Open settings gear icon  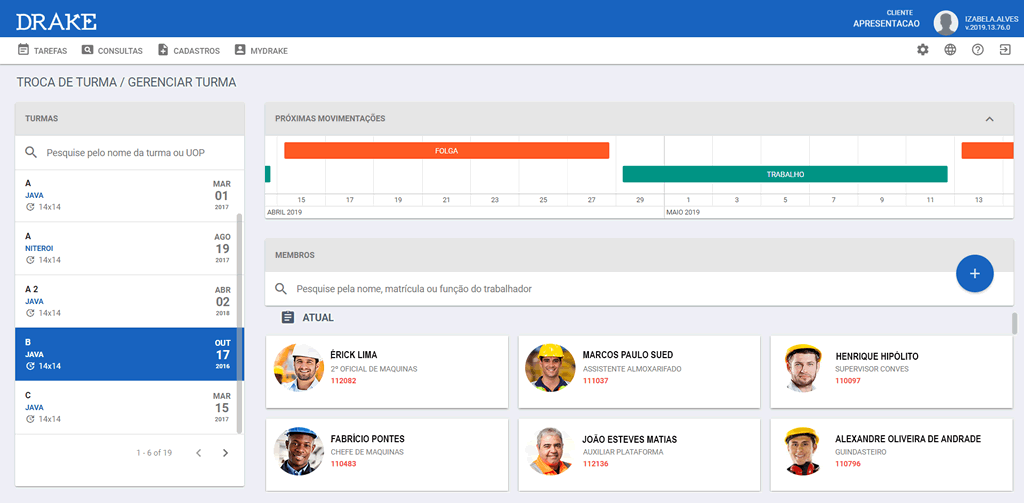[923, 50]
